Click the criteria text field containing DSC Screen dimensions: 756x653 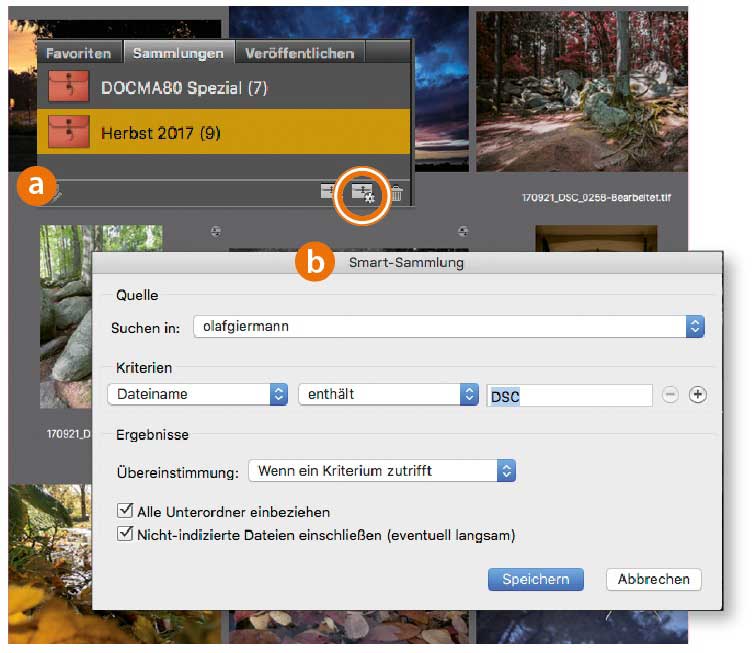(569, 395)
